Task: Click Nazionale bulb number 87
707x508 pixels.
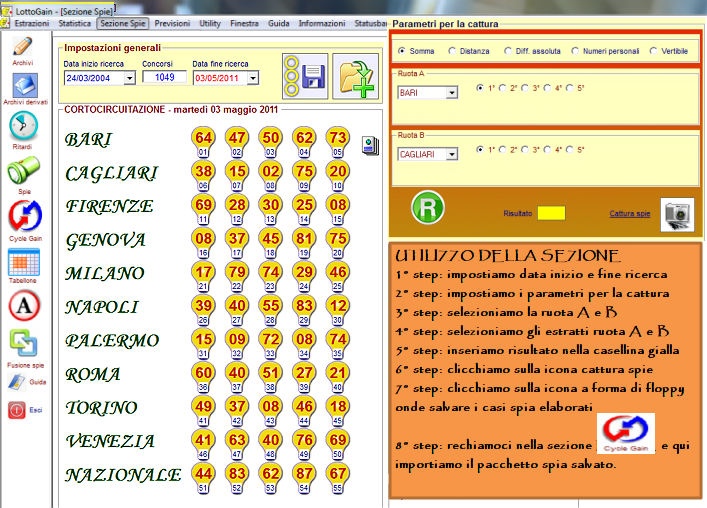Action: point(304,473)
